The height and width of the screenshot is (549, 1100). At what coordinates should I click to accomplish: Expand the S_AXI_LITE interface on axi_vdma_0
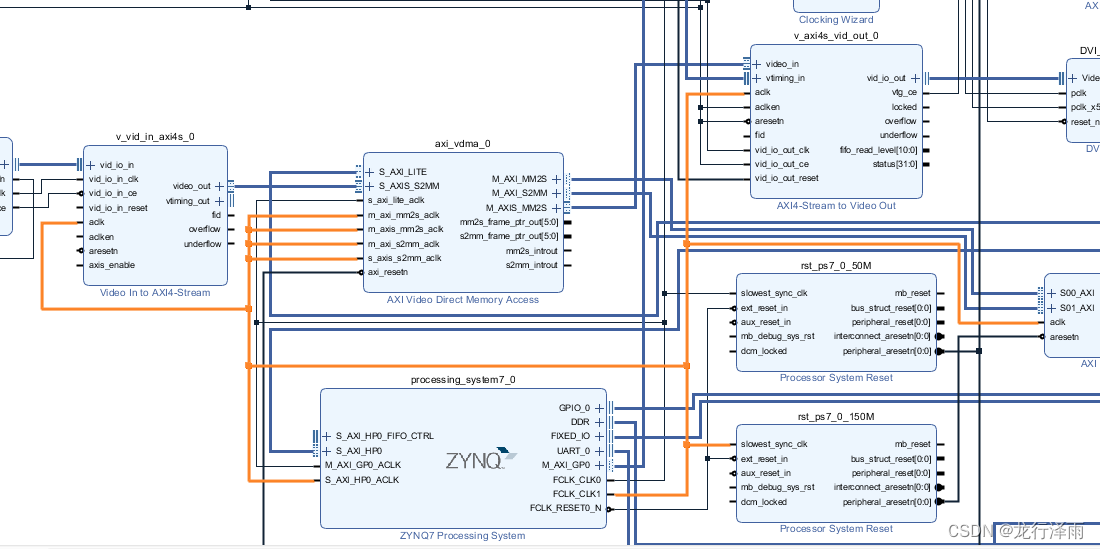tap(370, 172)
